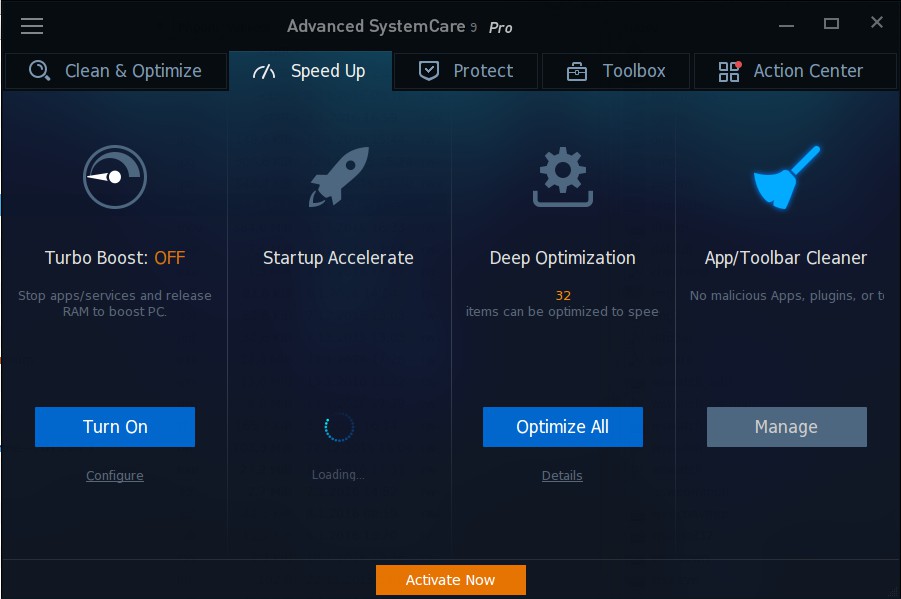The image size is (901, 599).
Task: Open the Configure link under Turbo Boost
Action: (115, 475)
